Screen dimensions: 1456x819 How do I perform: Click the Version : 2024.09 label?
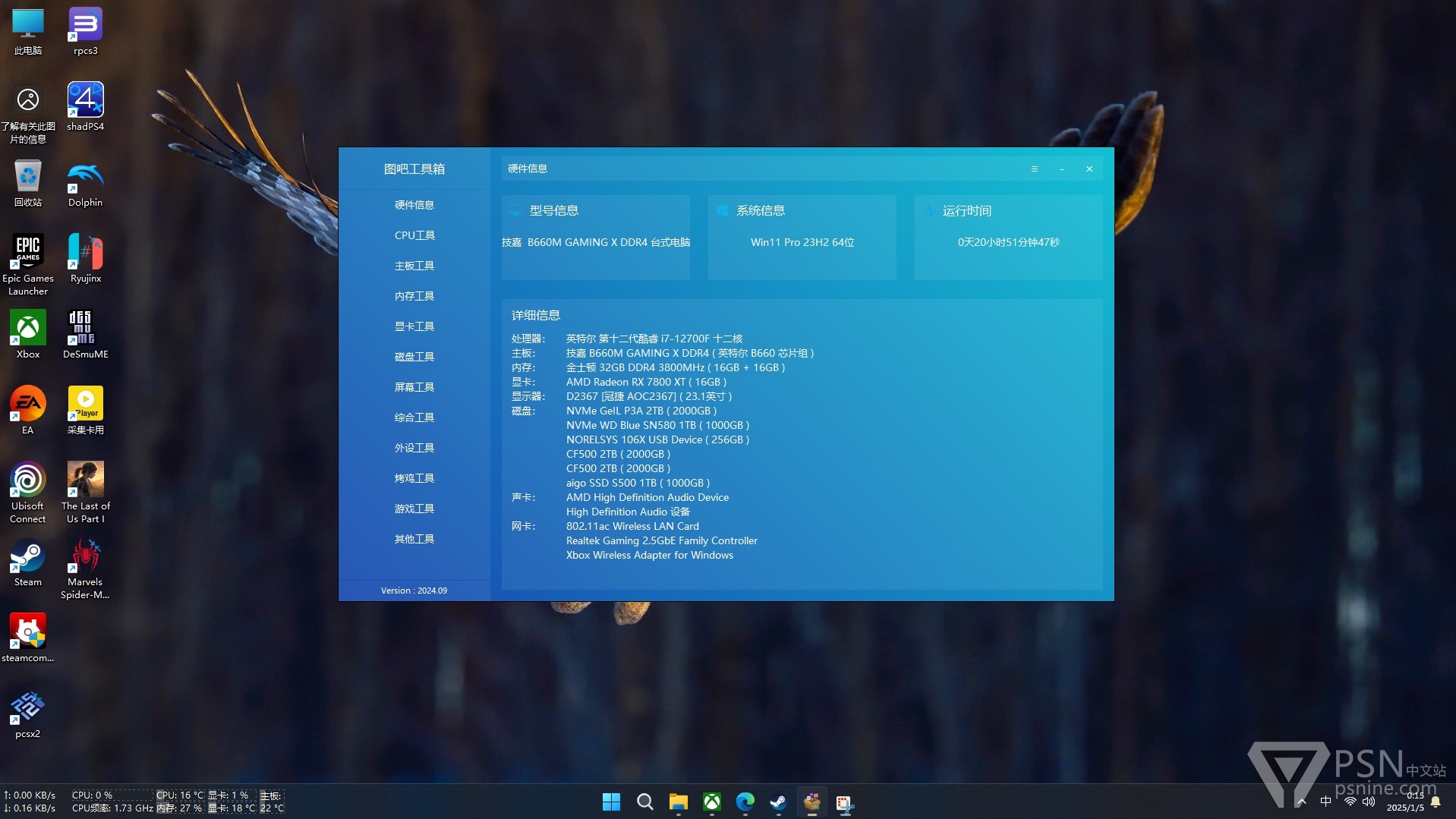[414, 591]
